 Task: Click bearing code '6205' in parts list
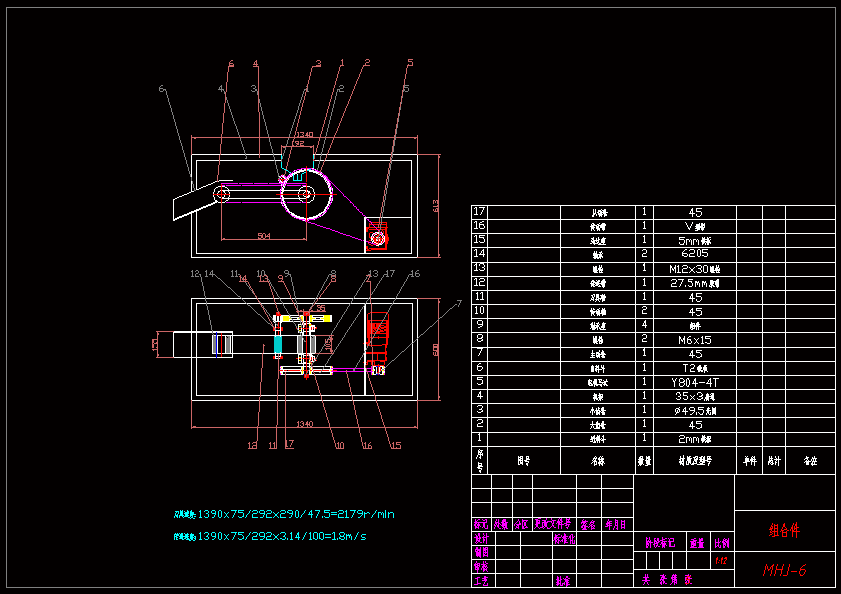pos(695,253)
